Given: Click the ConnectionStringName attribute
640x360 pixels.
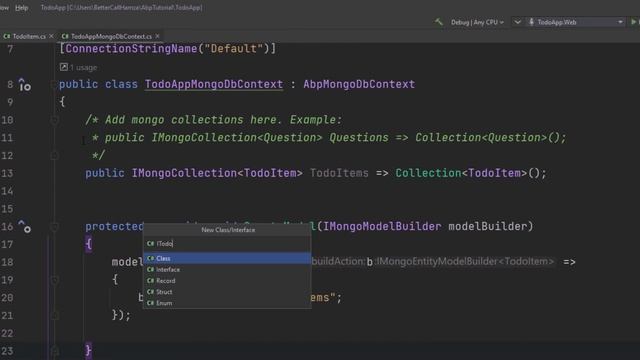Looking at the screenshot, I should 131,49.
